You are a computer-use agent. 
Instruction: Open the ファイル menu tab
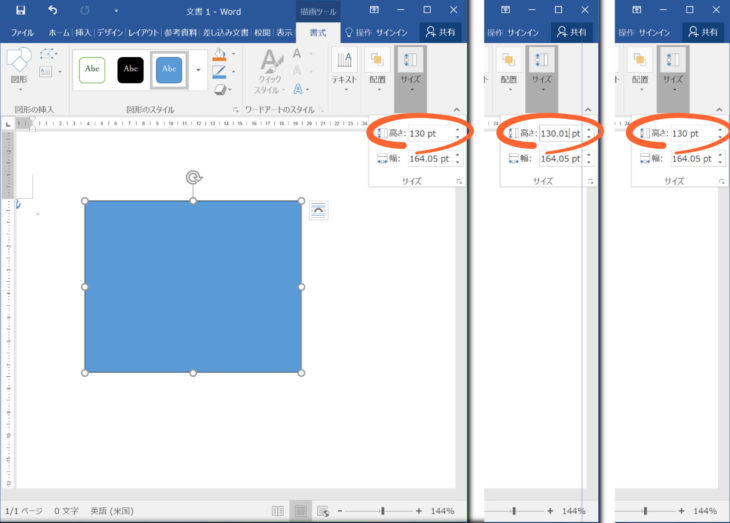[21, 32]
